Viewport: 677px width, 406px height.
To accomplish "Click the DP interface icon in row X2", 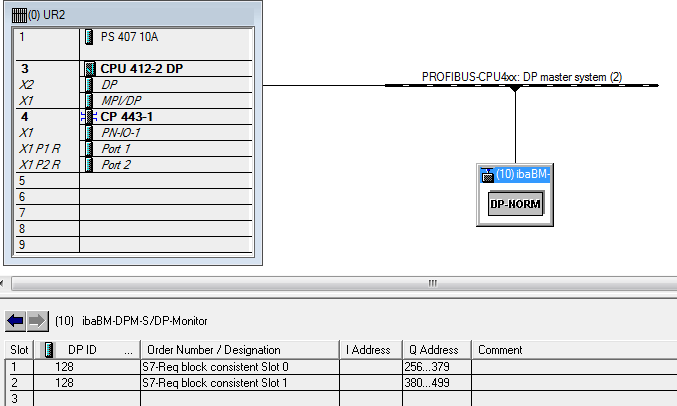I will [89, 85].
